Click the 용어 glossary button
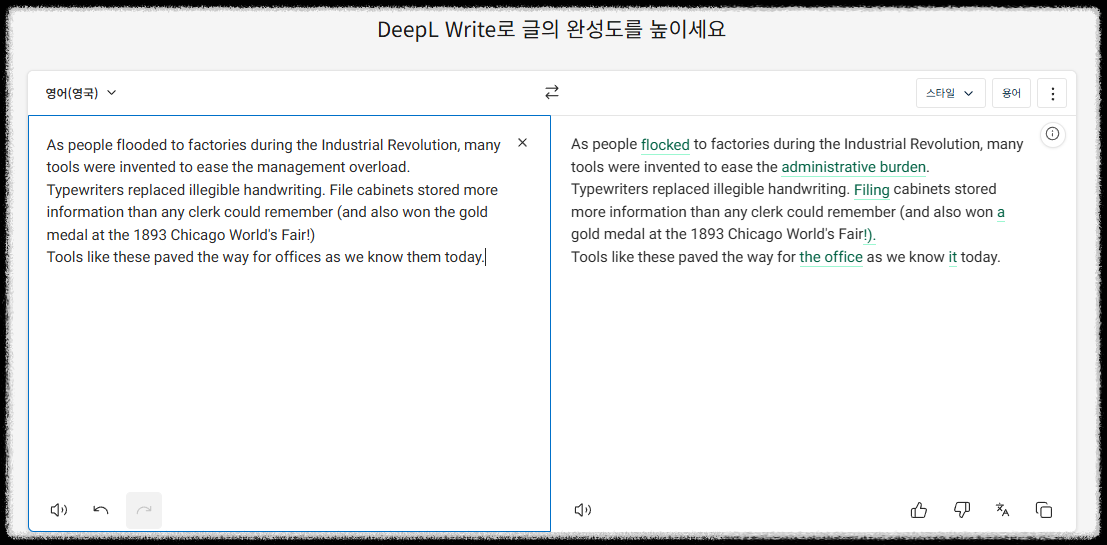The height and width of the screenshot is (545, 1107). click(x=1011, y=93)
